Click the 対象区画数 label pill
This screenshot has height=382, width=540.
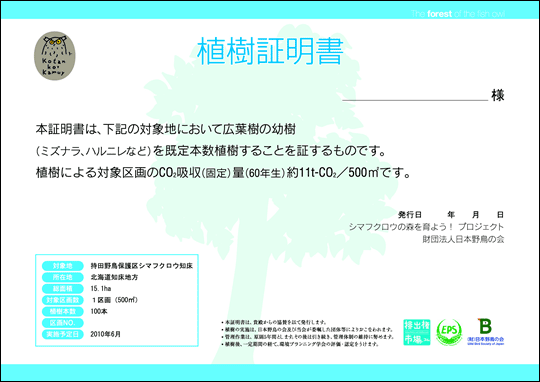pyautogui.click(x=63, y=300)
